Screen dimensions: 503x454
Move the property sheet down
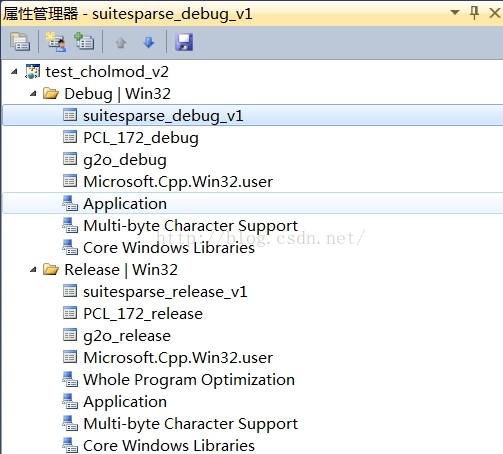click(149, 42)
